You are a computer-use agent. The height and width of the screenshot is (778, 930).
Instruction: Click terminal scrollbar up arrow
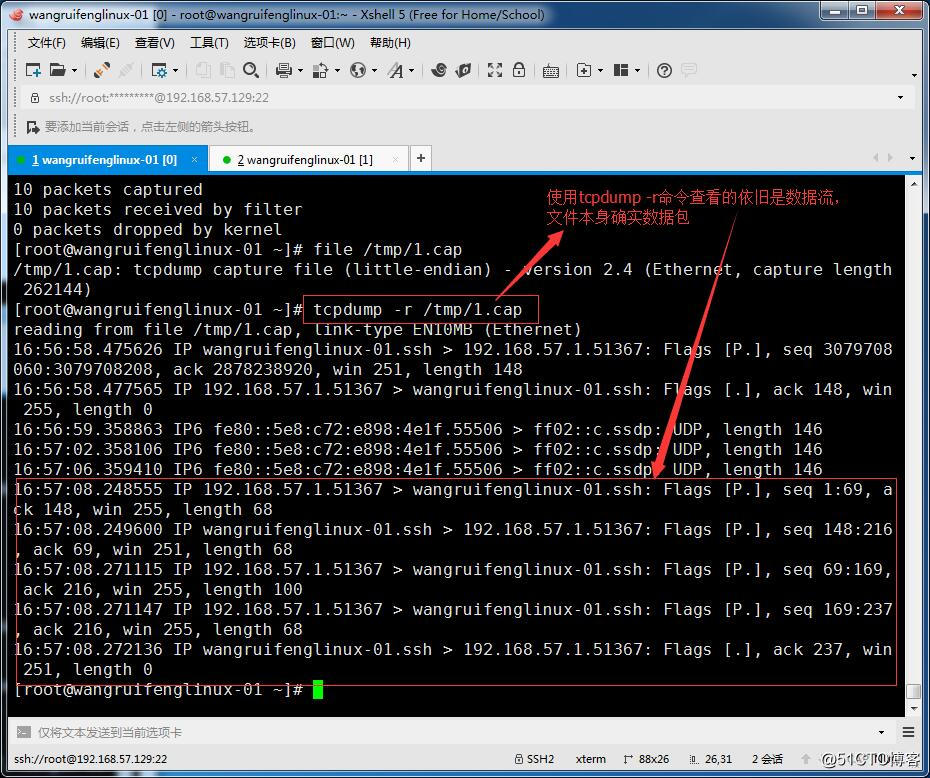click(x=913, y=184)
